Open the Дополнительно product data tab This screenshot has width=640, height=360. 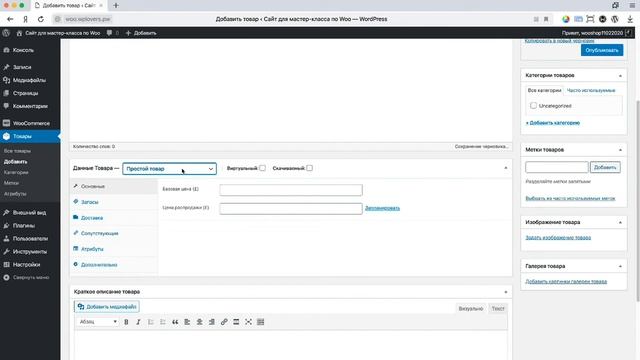point(114,265)
